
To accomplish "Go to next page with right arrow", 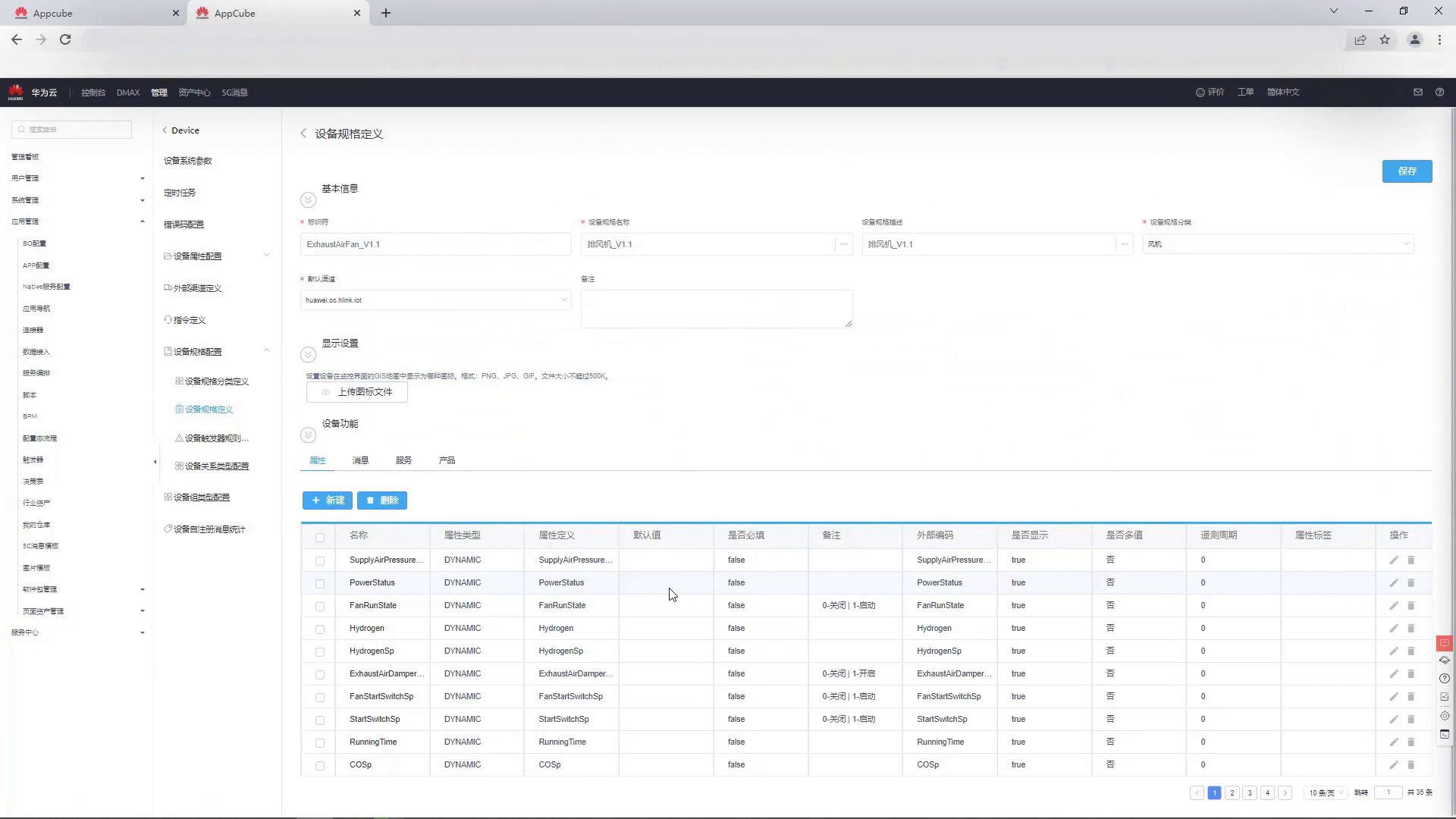I will point(1285,793).
